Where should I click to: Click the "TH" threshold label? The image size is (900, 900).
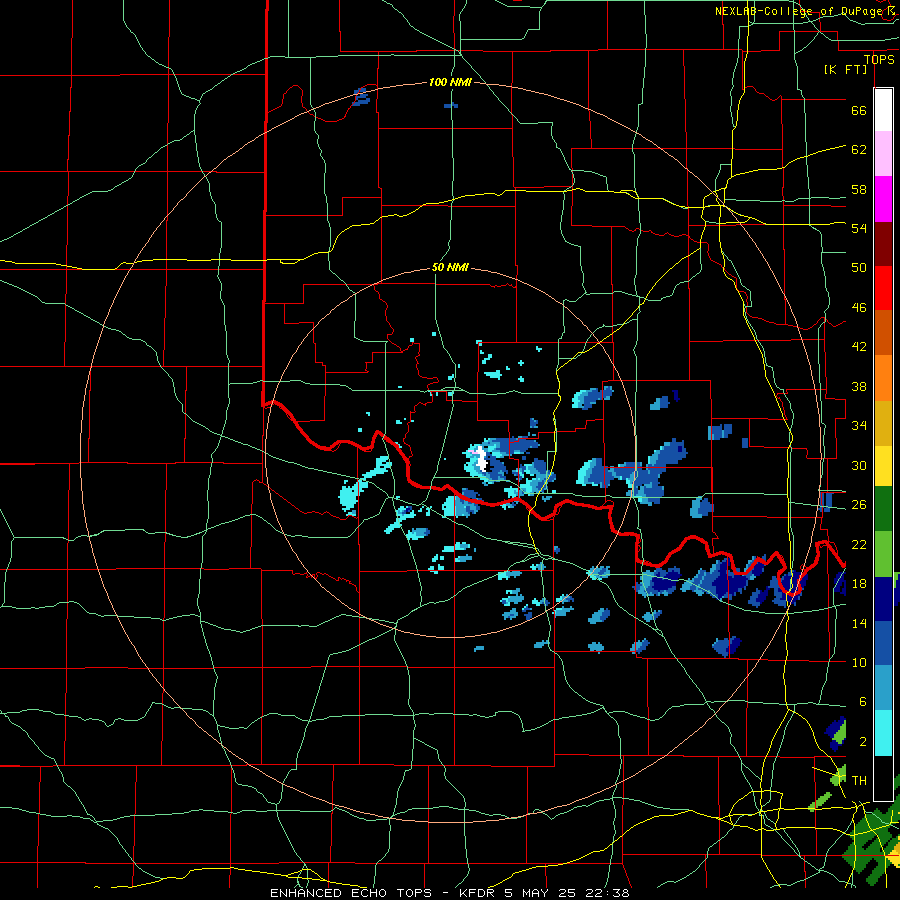[x=859, y=781]
